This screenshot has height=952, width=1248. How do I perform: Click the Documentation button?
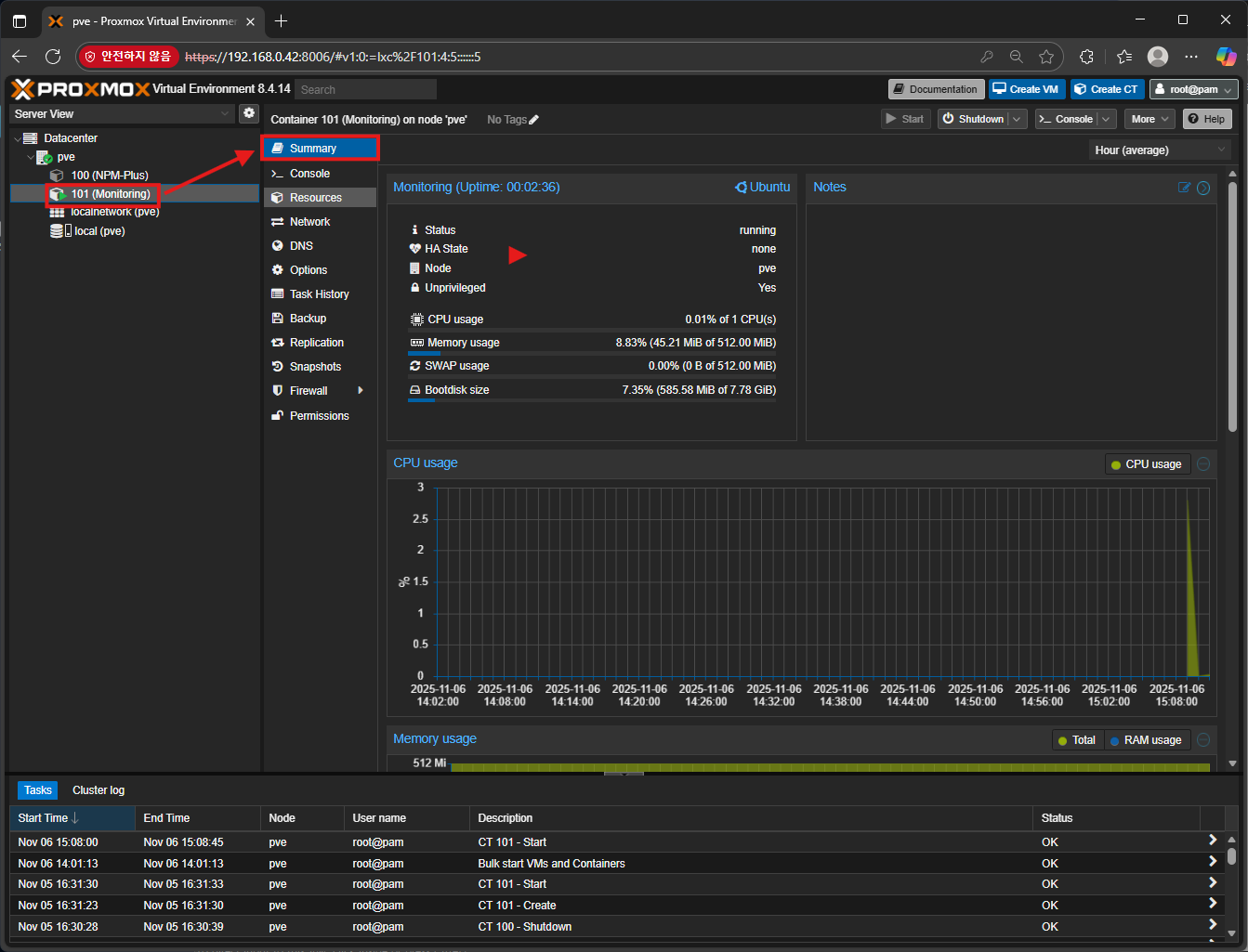click(936, 89)
